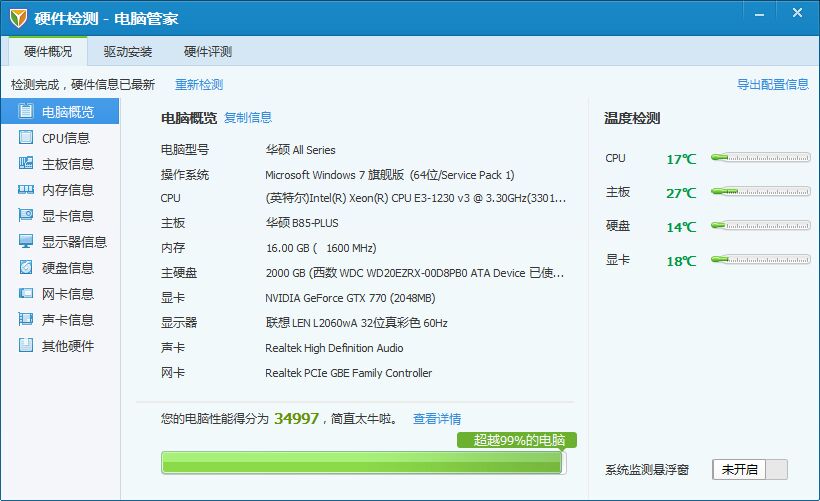The image size is (820, 501).
Task: Click the 导出配置信息 link
Action: 772,84
